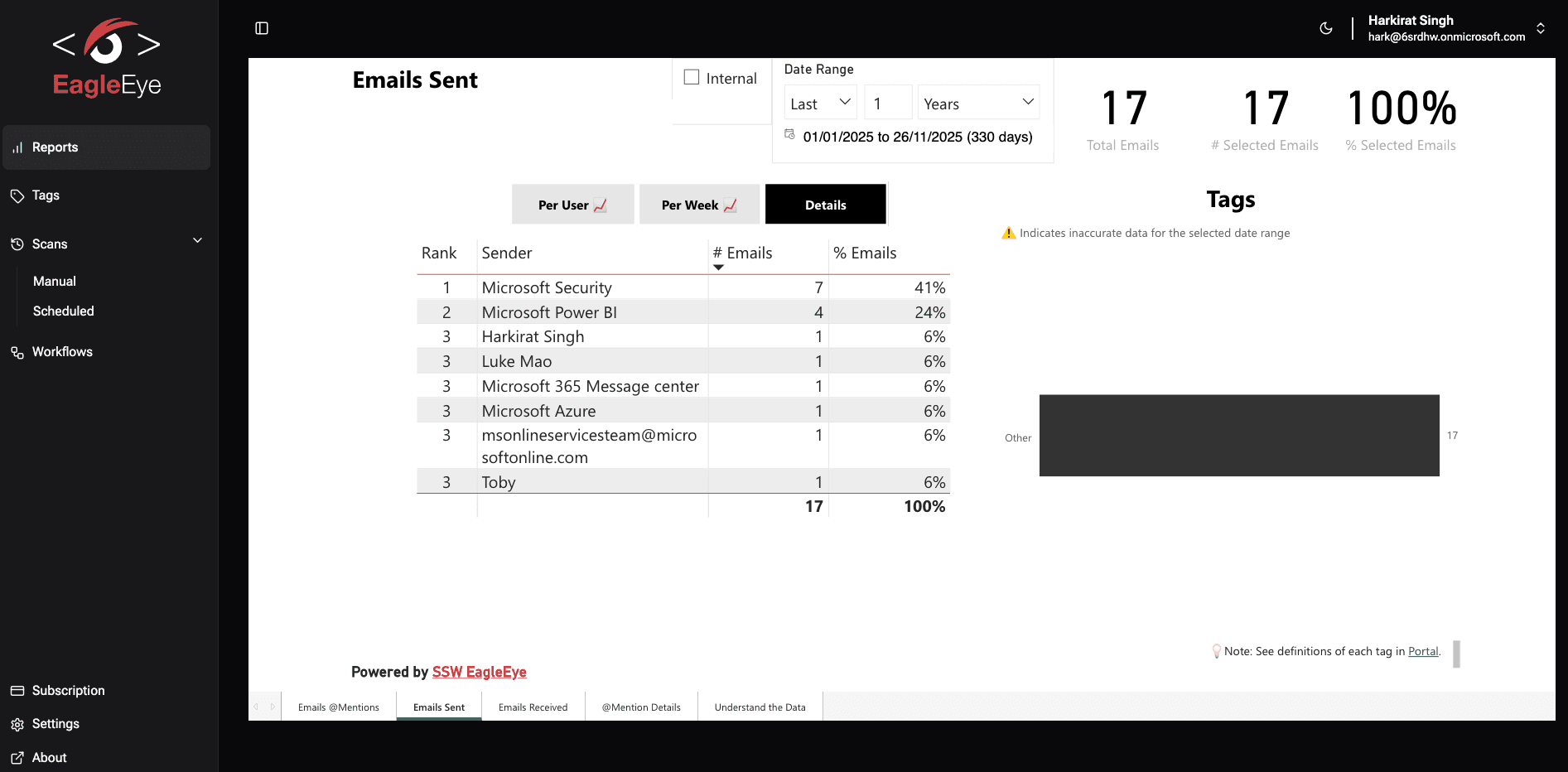Open Settings via the gear icon

[x=18, y=723]
